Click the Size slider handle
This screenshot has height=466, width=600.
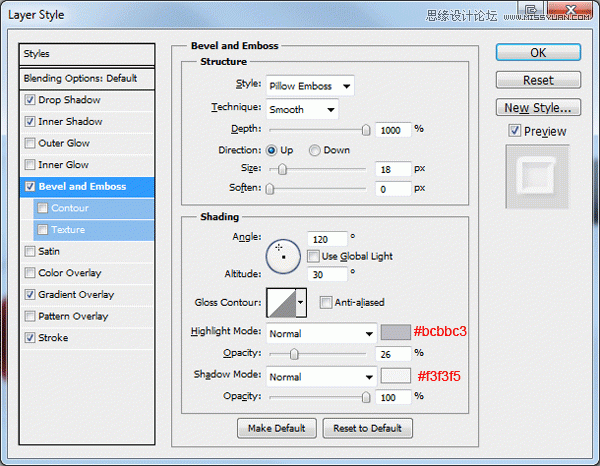(x=282, y=169)
